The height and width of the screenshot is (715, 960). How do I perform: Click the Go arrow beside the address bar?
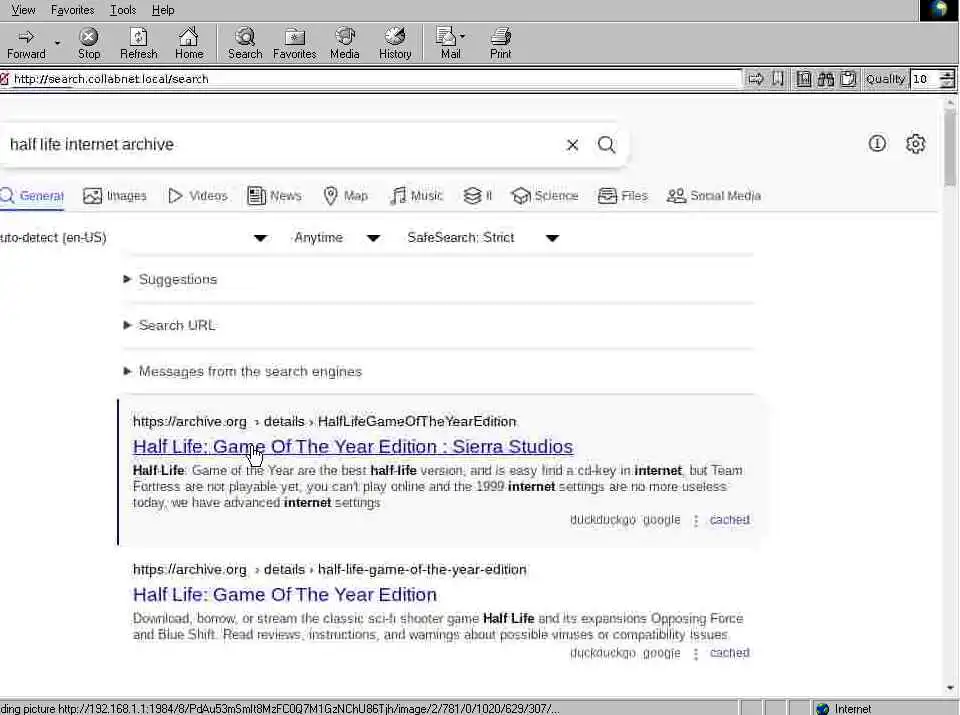tap(756, 79)
